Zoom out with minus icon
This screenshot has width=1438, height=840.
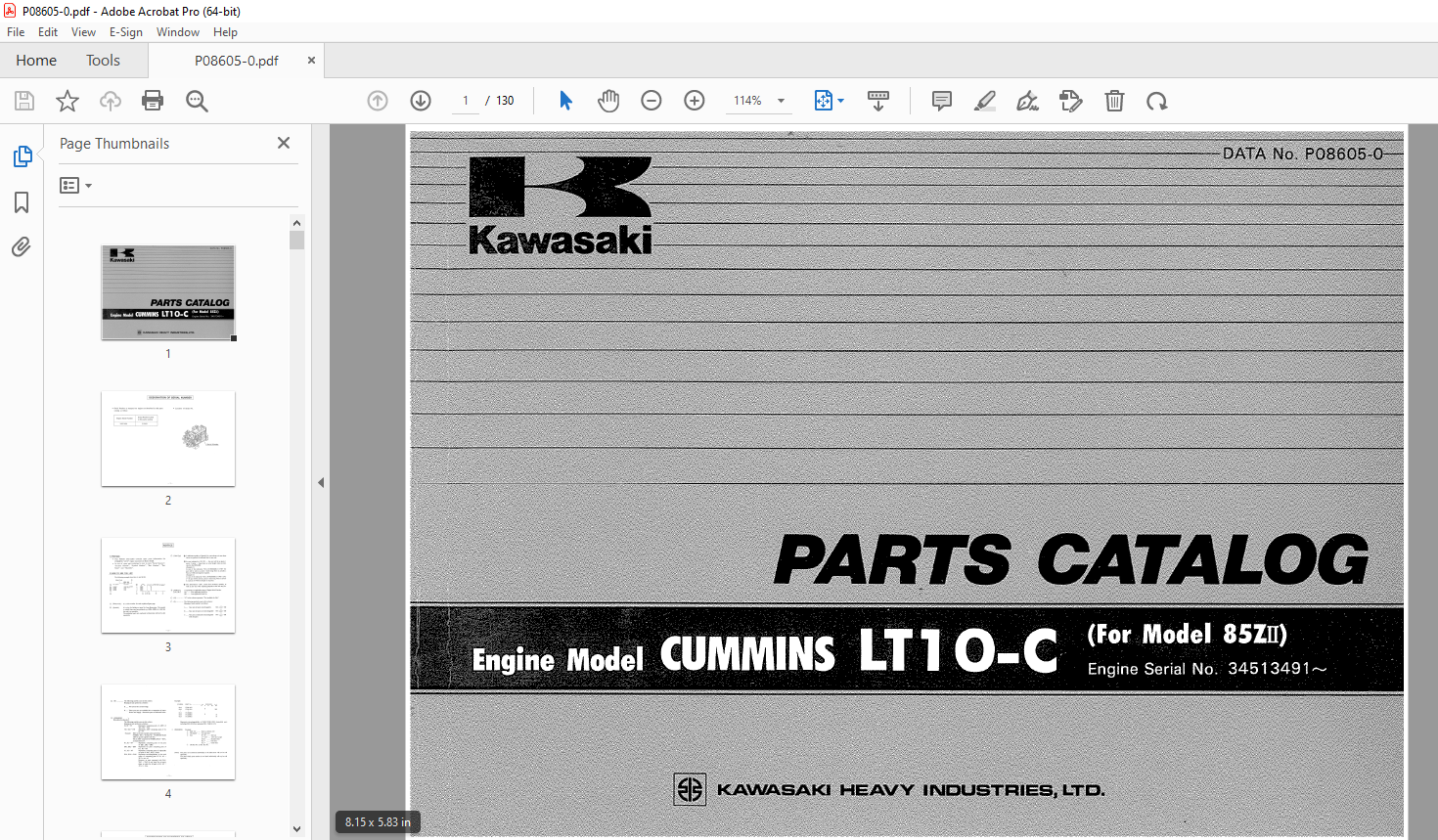pyautogui.click(x=652, y=101)
